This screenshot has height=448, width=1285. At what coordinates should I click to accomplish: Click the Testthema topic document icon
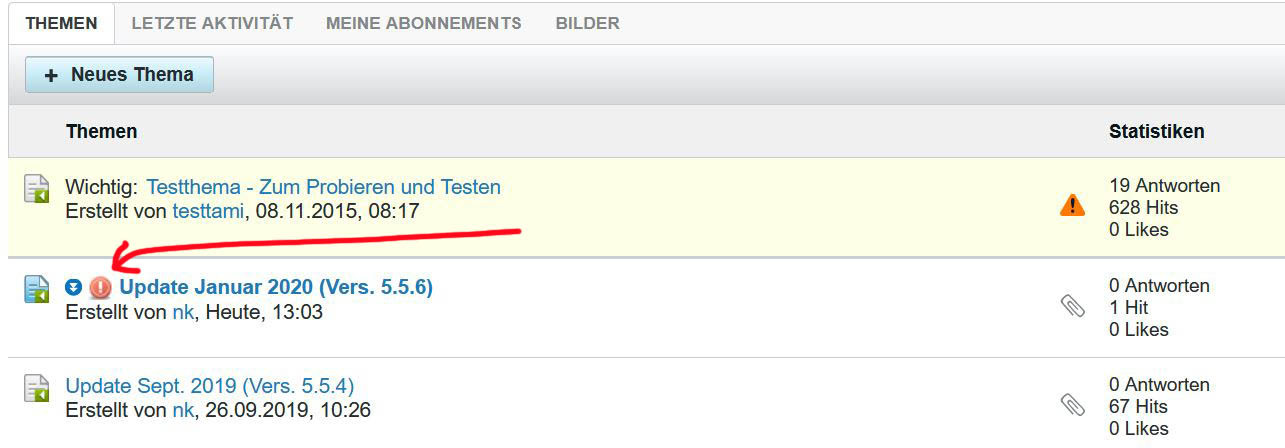(x=37, y=188)
